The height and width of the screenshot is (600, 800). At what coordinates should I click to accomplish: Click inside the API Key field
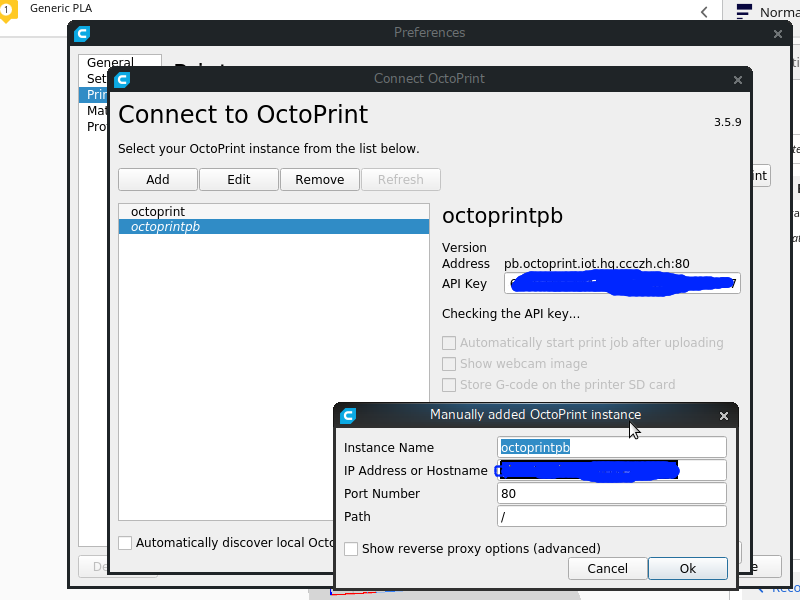click(621, 283)
